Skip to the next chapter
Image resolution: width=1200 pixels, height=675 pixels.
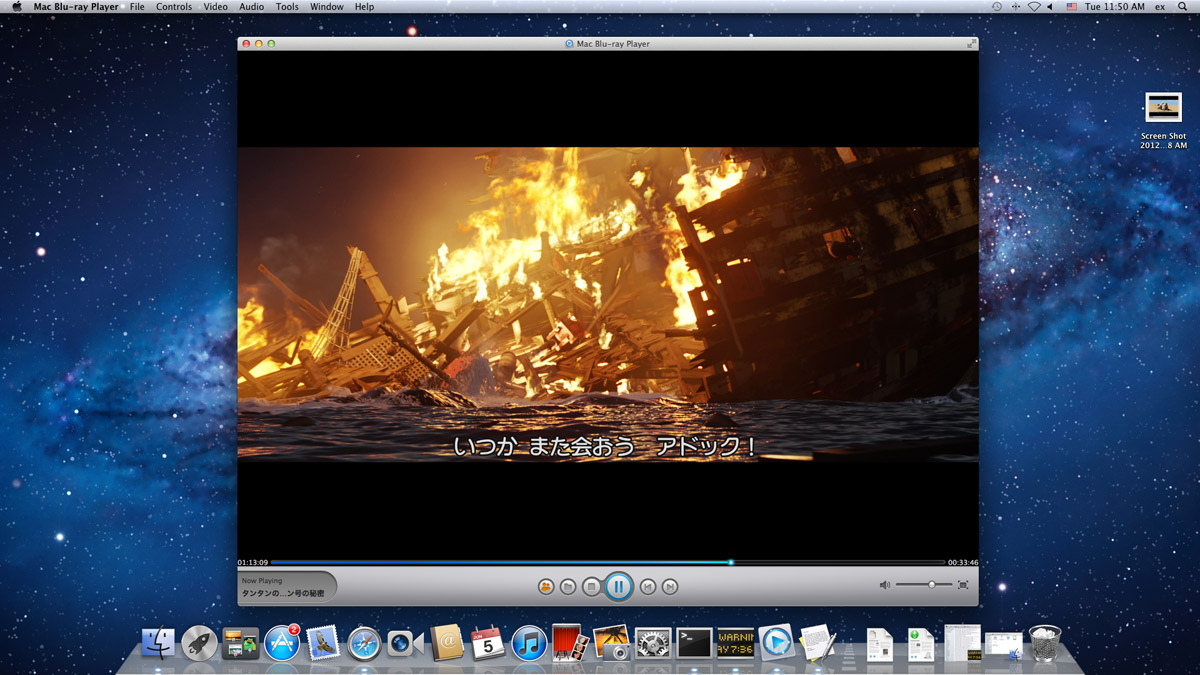671,587
